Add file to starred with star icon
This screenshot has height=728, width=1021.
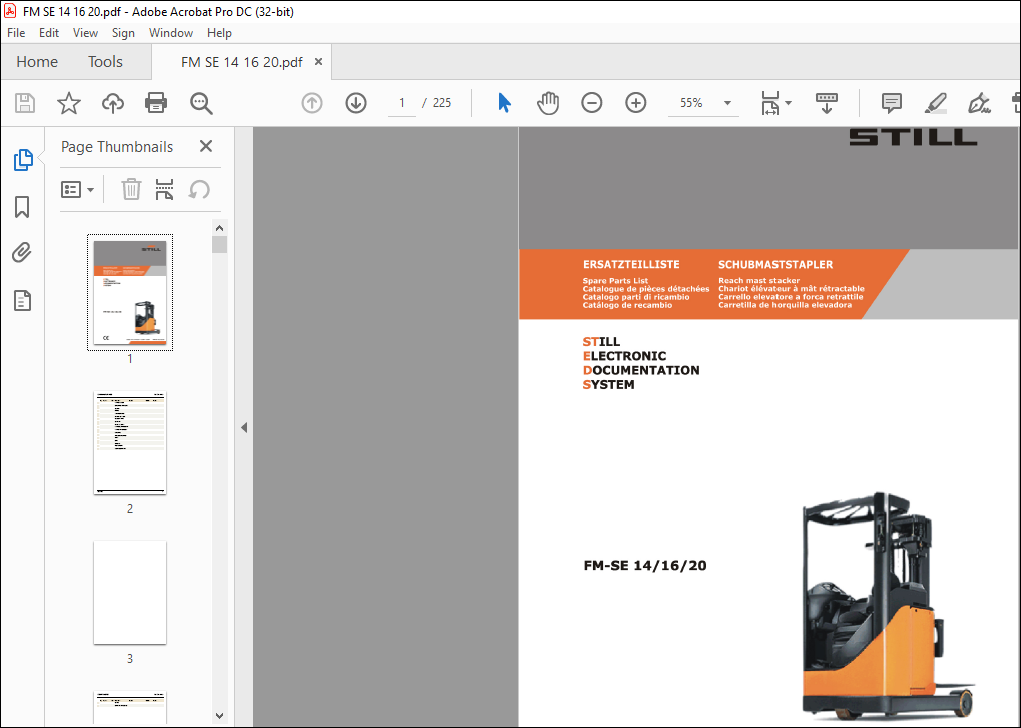click(68, 103)
